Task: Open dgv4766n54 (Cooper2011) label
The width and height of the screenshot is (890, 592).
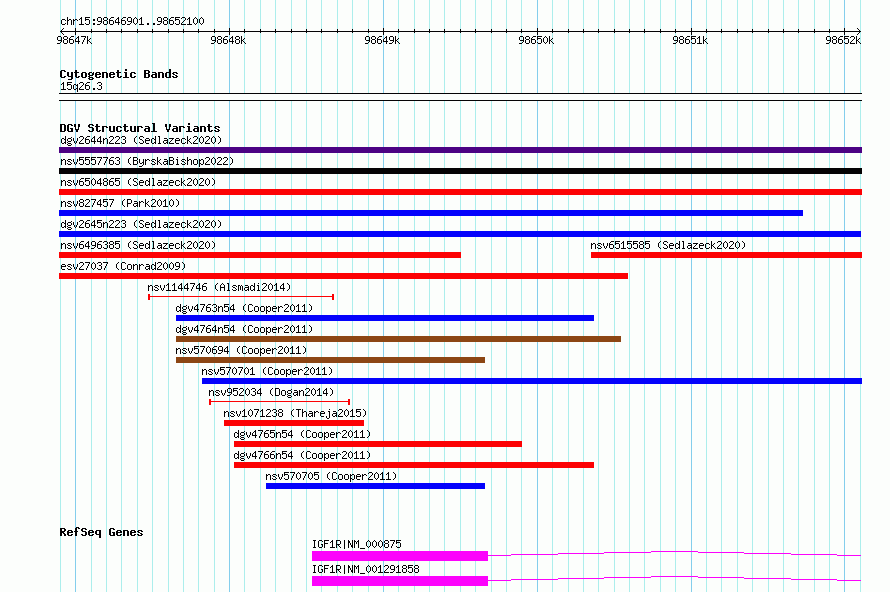Action: click(302, 455)
